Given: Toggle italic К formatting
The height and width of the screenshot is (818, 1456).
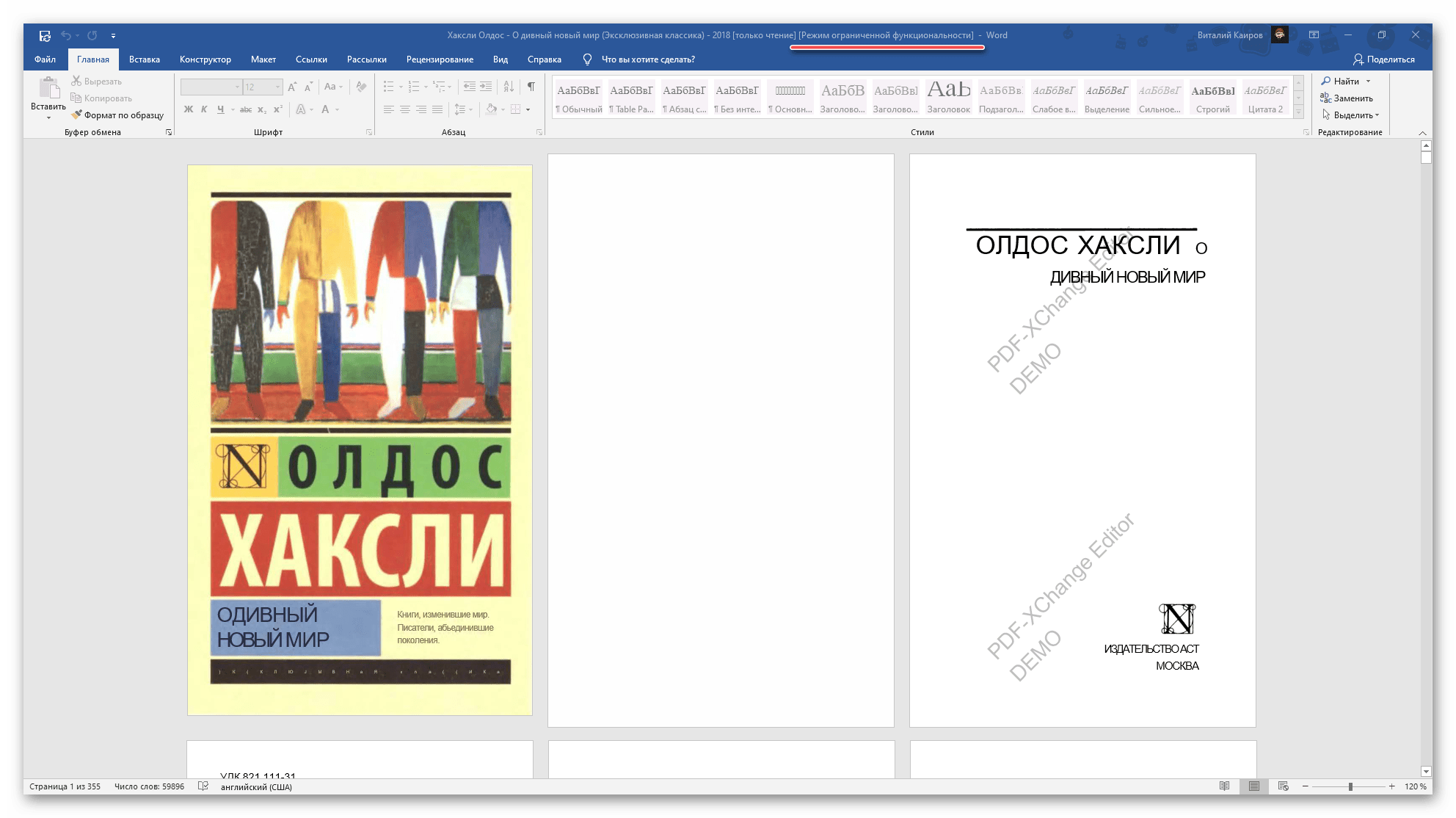Looking at the screenshot, I should (204, 109).
